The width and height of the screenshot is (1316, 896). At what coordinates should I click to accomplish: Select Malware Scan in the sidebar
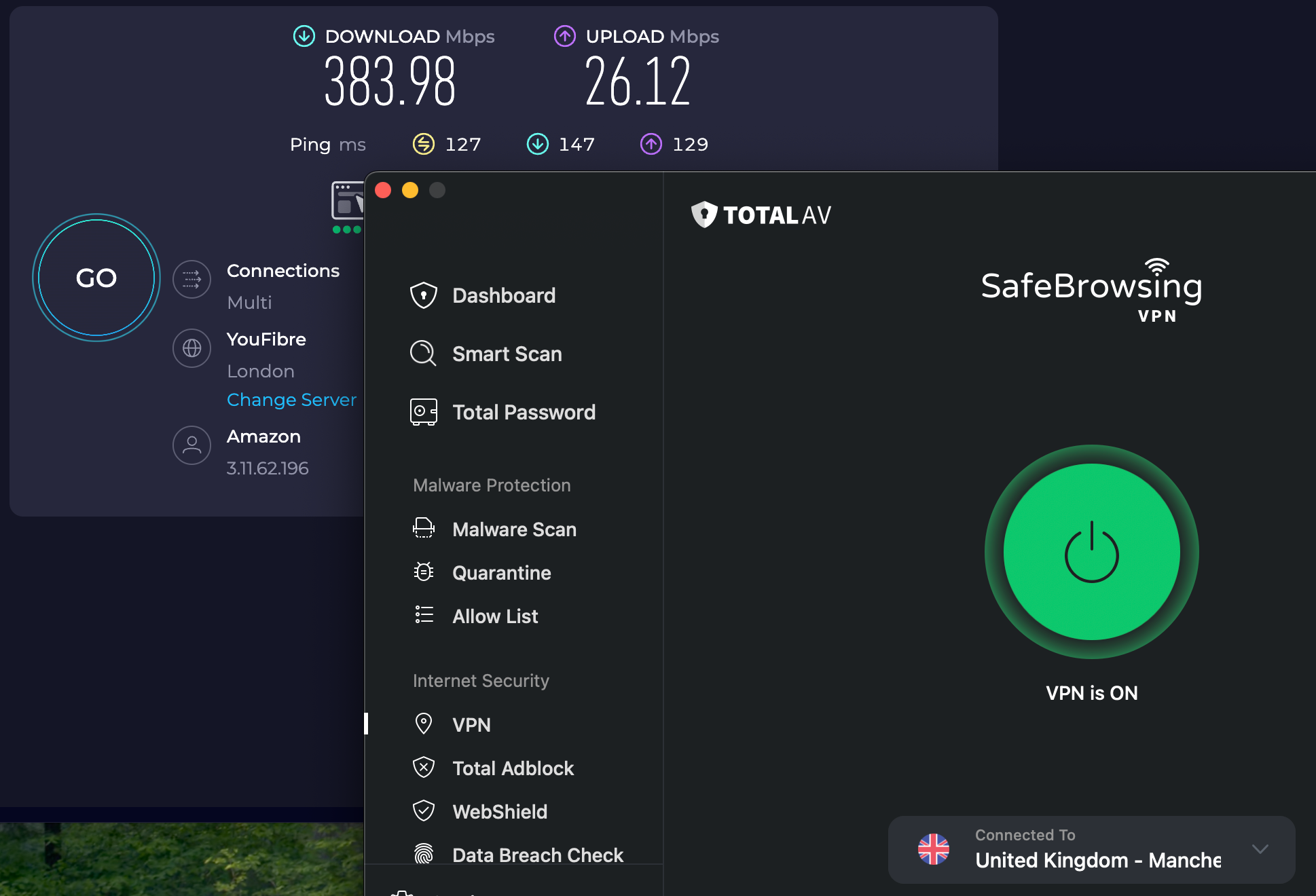tap(514, 529)
